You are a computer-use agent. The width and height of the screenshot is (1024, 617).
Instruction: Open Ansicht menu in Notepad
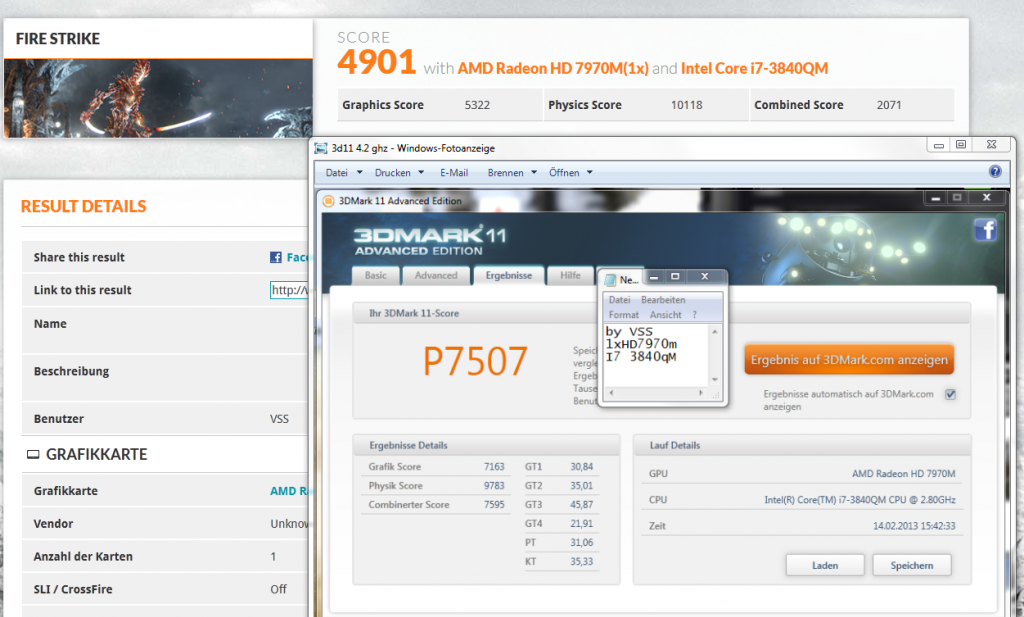[665, 315]
